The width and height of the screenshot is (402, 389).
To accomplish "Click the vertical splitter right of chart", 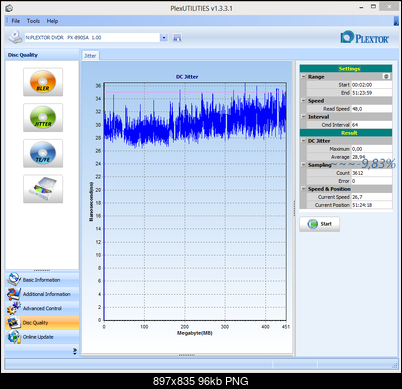I will pos(294,208).
